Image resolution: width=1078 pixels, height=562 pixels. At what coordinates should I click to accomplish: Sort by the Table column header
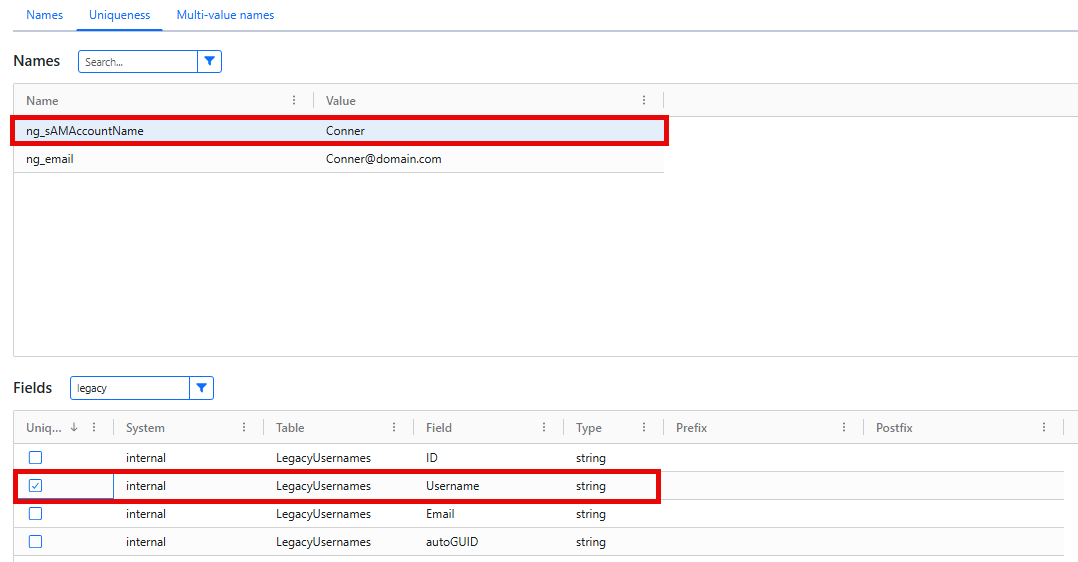[x=290, y=427]
